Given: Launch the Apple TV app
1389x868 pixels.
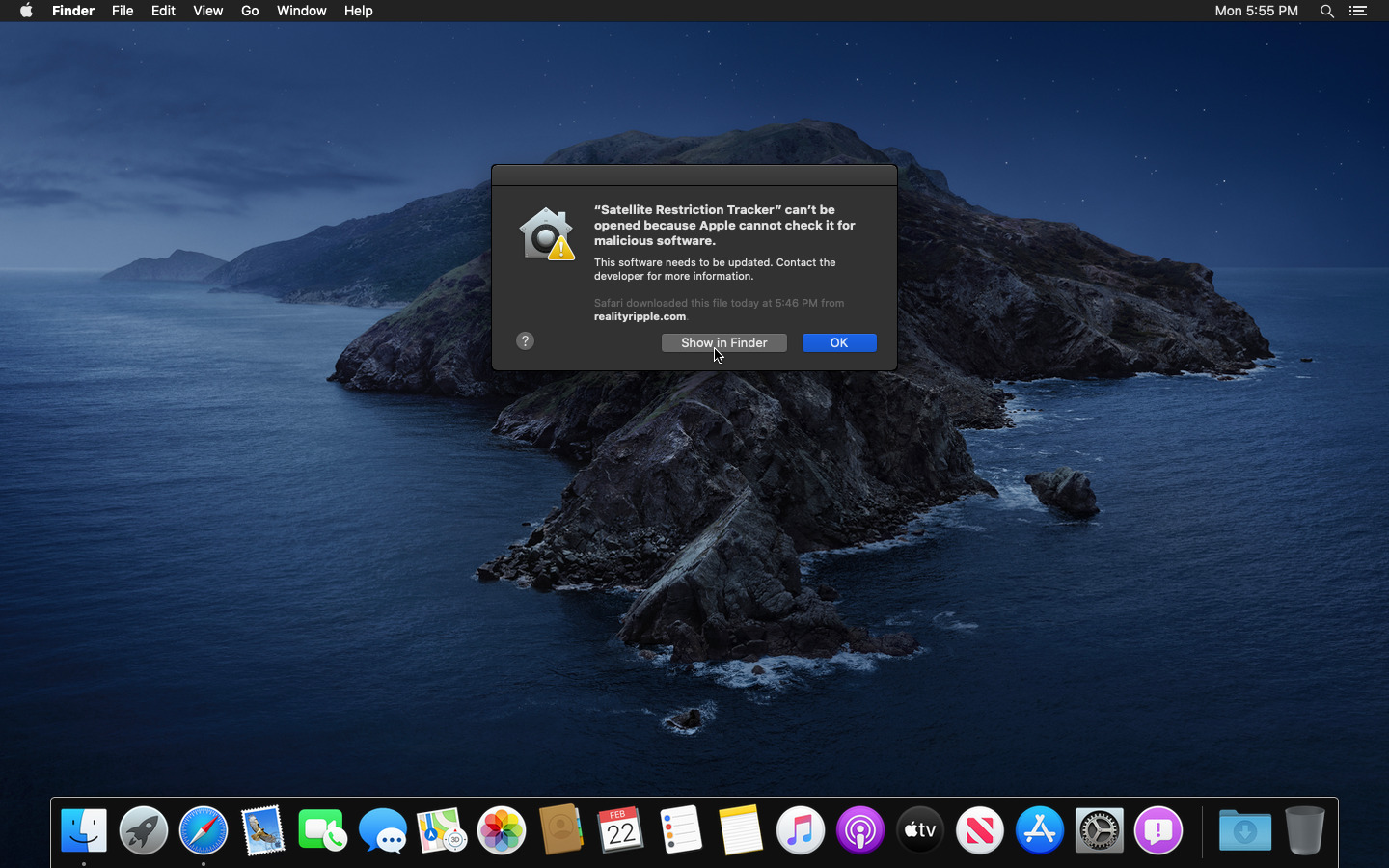Looking at the screenshot, I should [920, 829].
